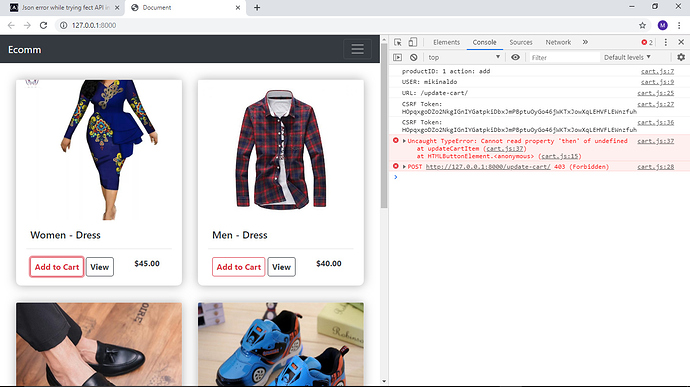The image size is (690, 387).
Task: Click the page vertical scrollbar thumb
Action: 384,126
